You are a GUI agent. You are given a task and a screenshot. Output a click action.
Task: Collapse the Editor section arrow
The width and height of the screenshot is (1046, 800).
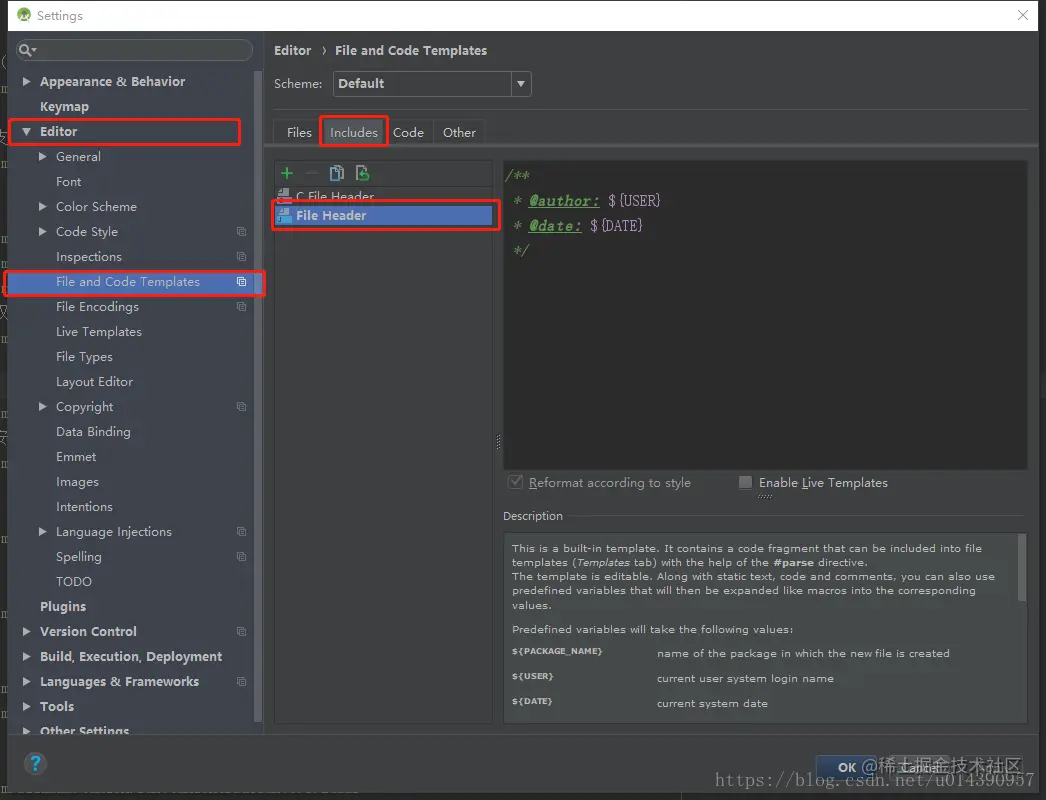coord(27,131)
